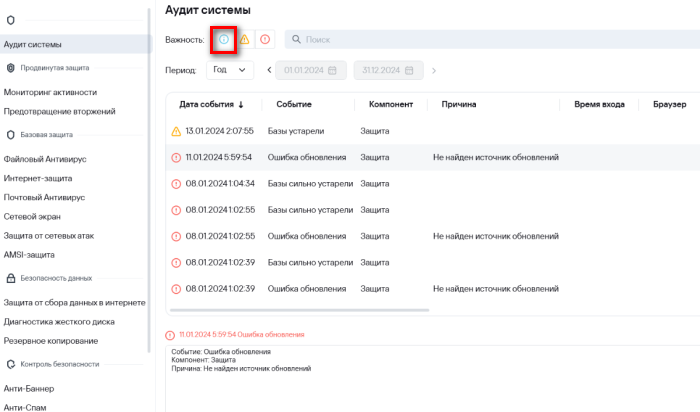Click the shield icon at sidebar top
The height and width of the screenshot is (412, 700).
click(x=11, y=20)
